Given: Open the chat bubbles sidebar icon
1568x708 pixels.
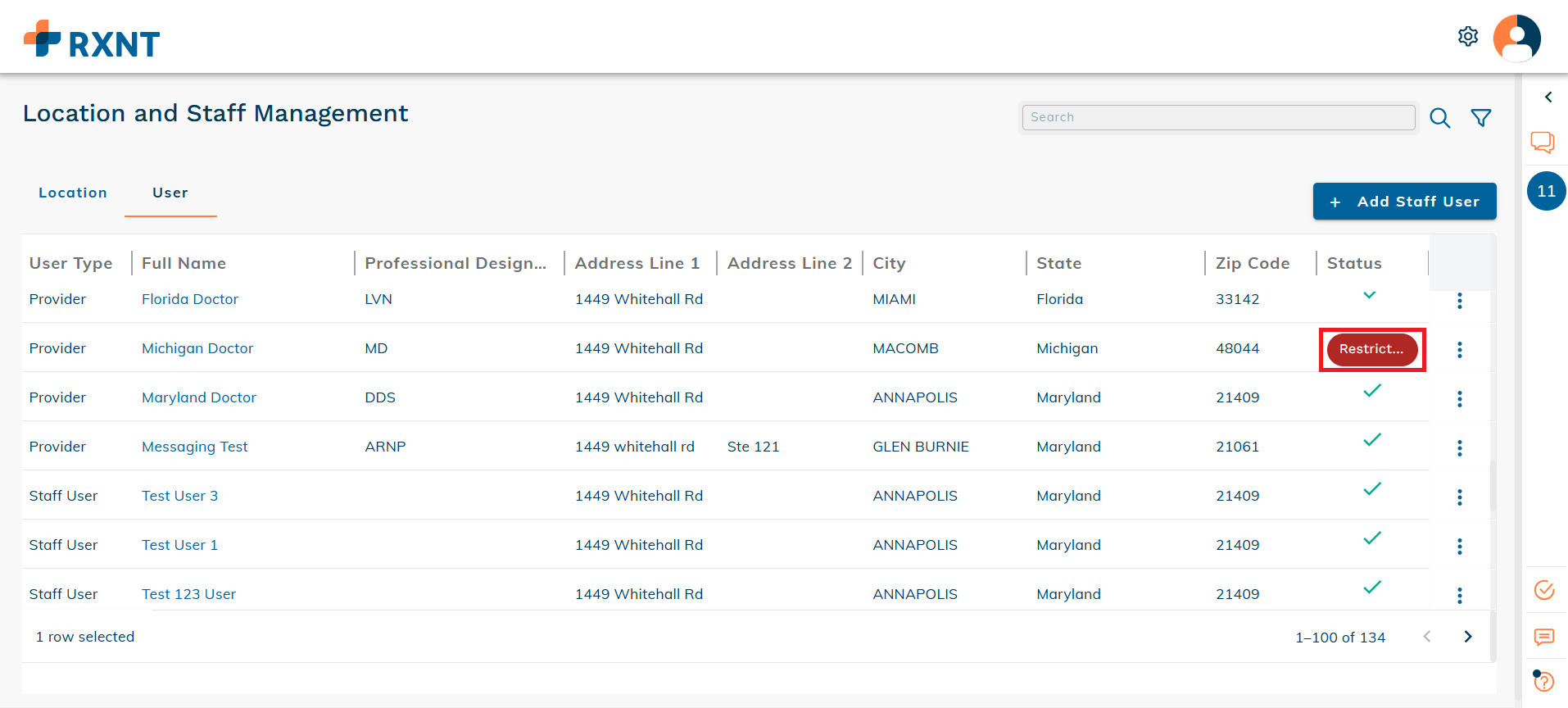Looking at the screenshot, I should point(1543,143).
